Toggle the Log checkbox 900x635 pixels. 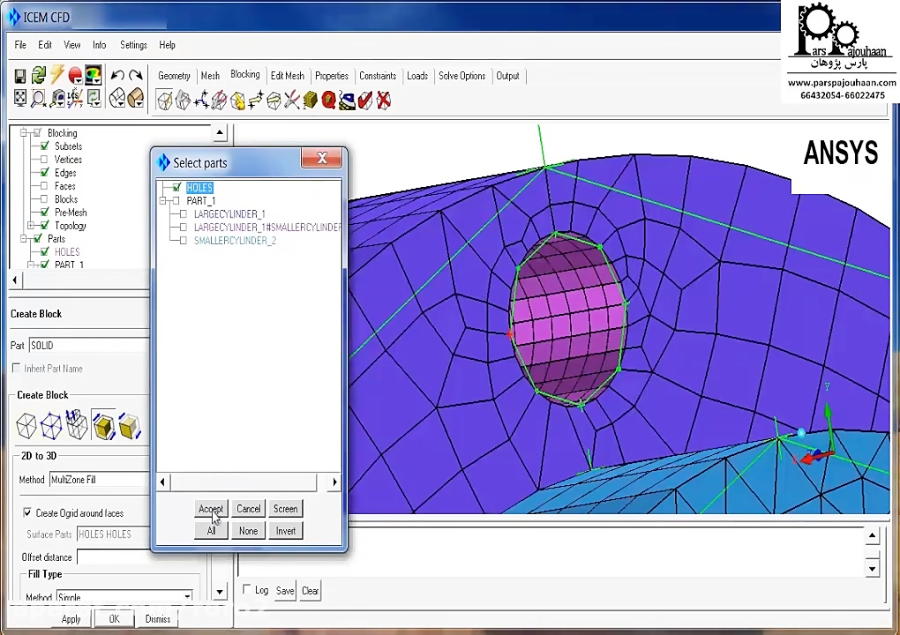(247, 589)
